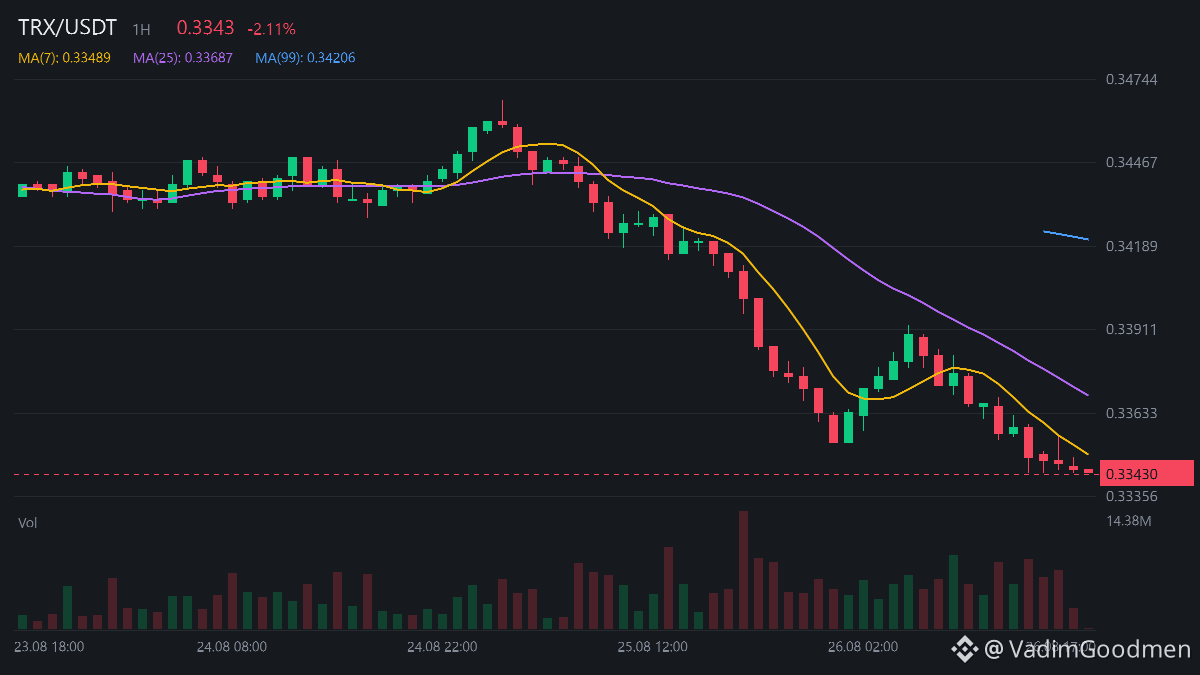Click the 0.34744 price axis label
This screenshot has width=1200, height=675.
1131,79
